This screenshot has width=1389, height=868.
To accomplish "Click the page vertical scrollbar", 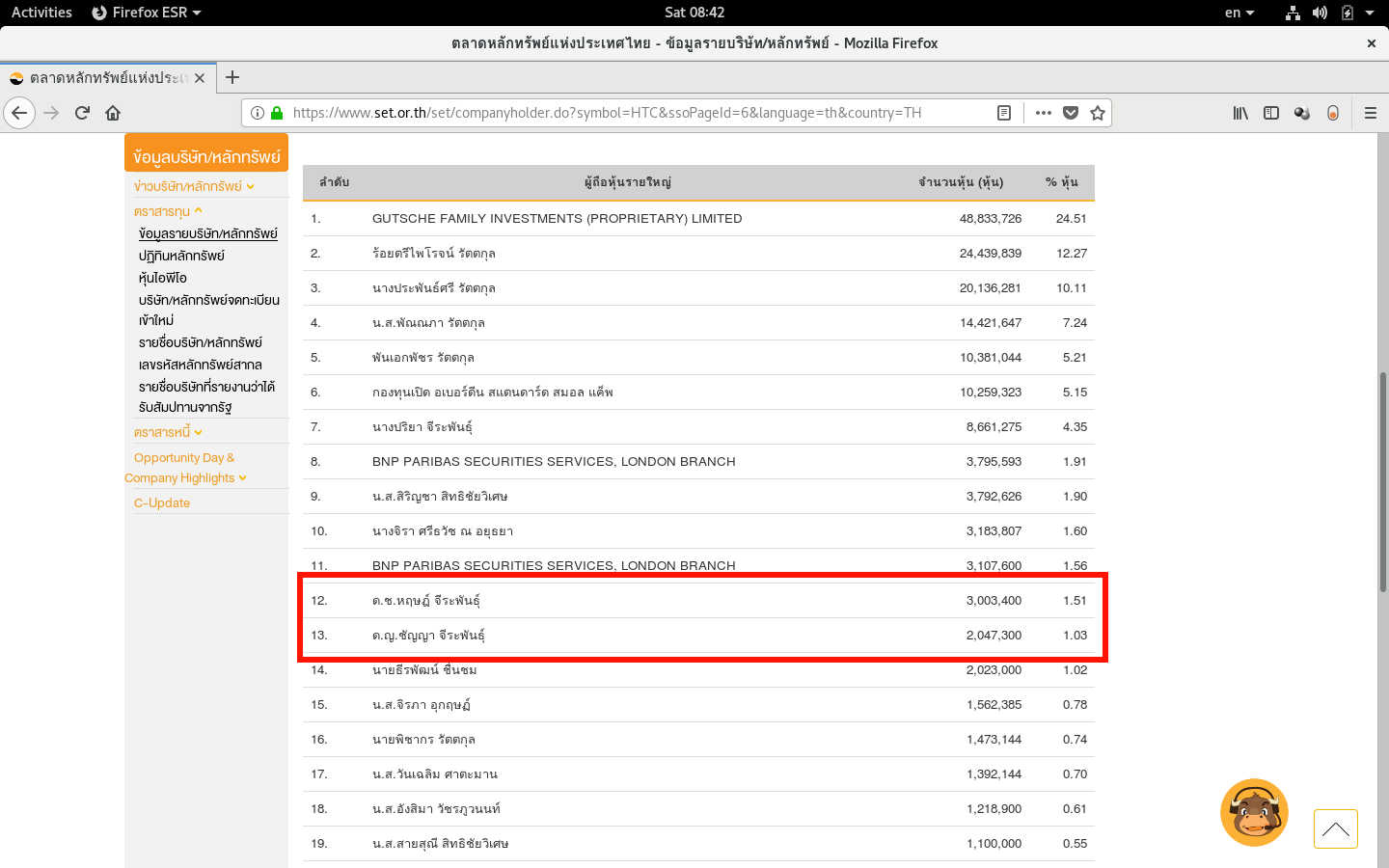I will point(1382,480).
